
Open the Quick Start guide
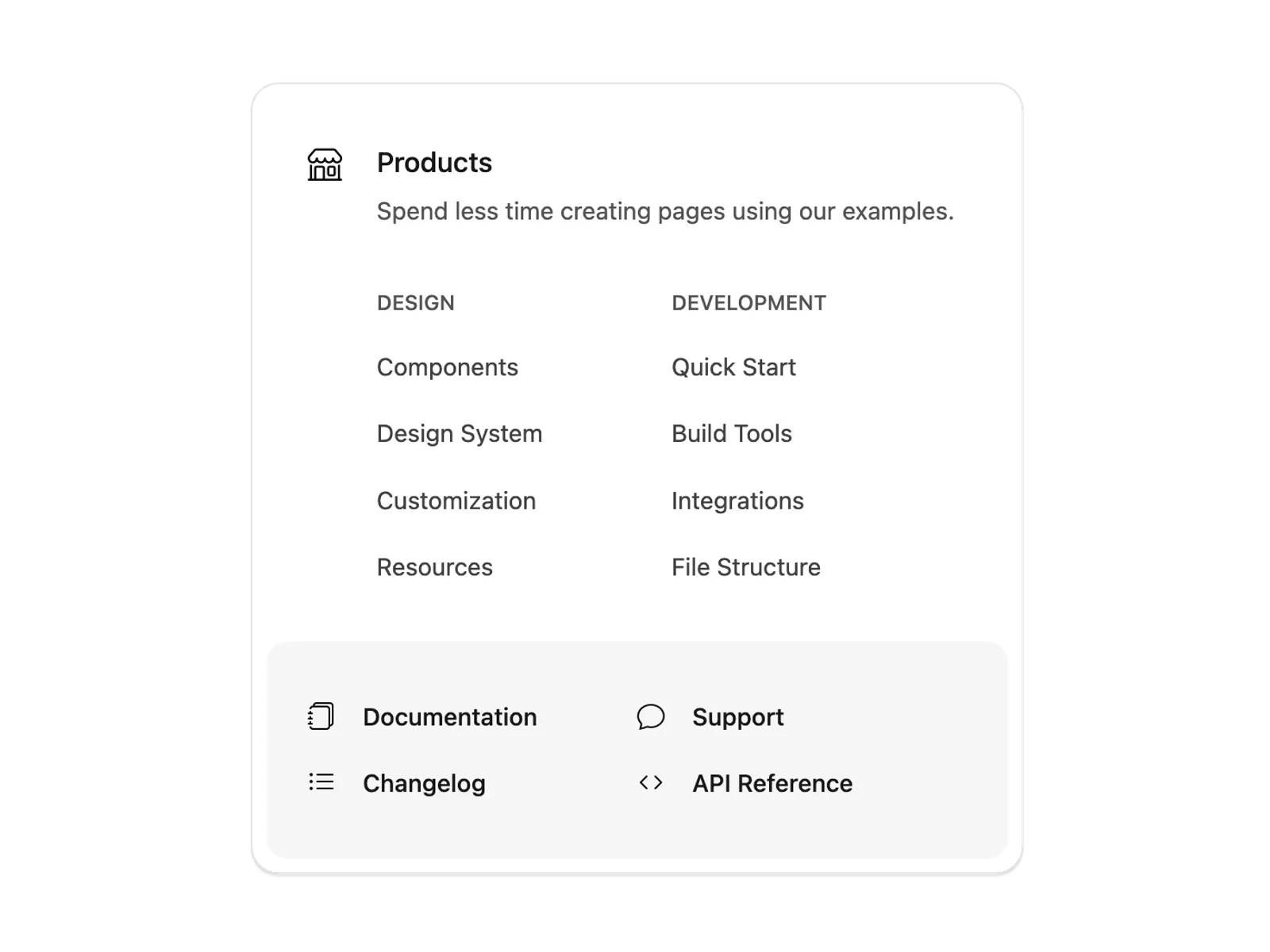click(733, 367)
